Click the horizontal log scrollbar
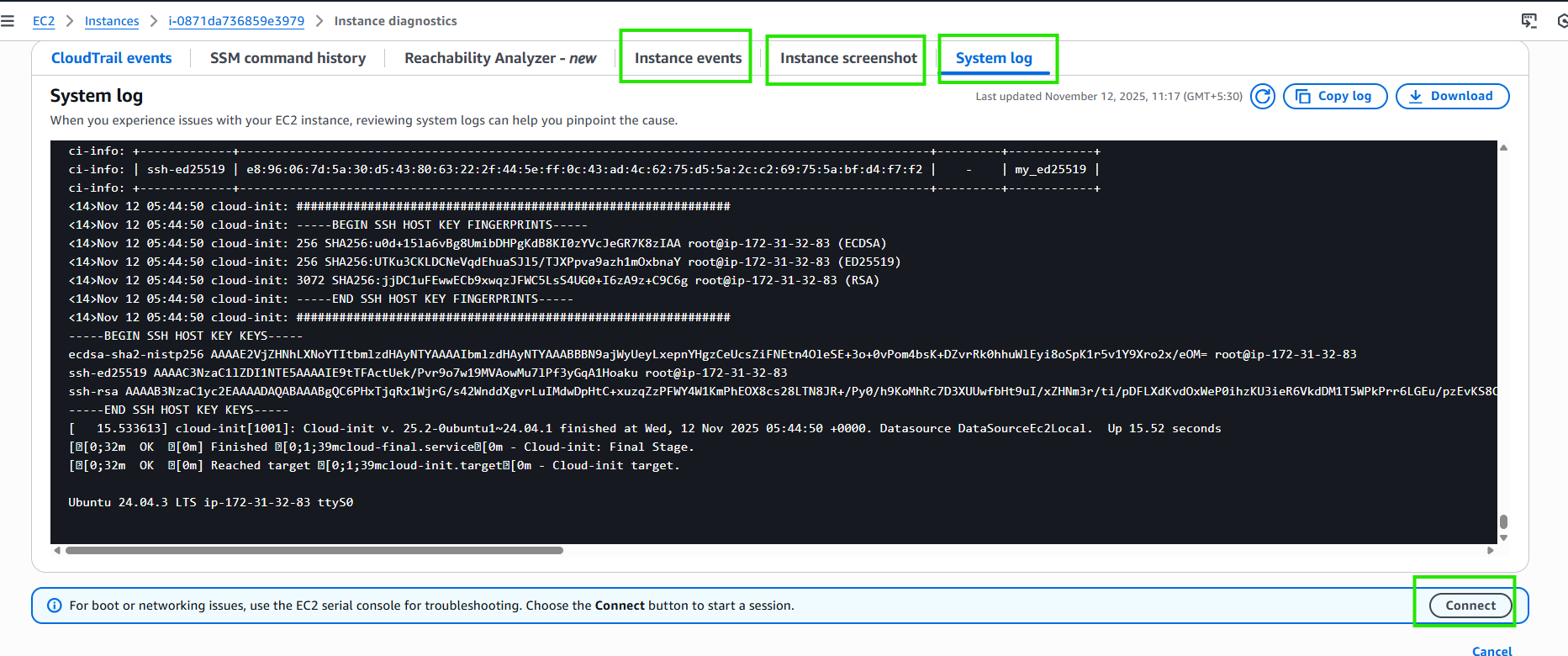The height and width of the screenshot is (656, 1568). tap(314, 551)
